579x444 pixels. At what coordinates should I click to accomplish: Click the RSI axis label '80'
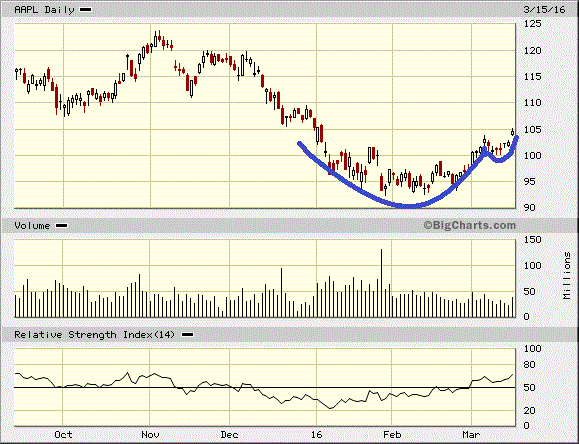coord(530,365)
